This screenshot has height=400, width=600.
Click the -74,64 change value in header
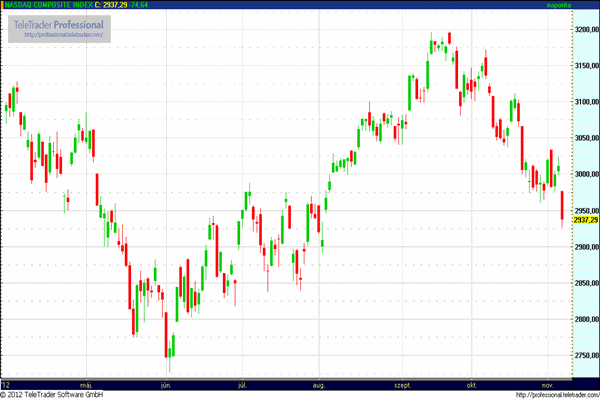[x=151, y=6]
